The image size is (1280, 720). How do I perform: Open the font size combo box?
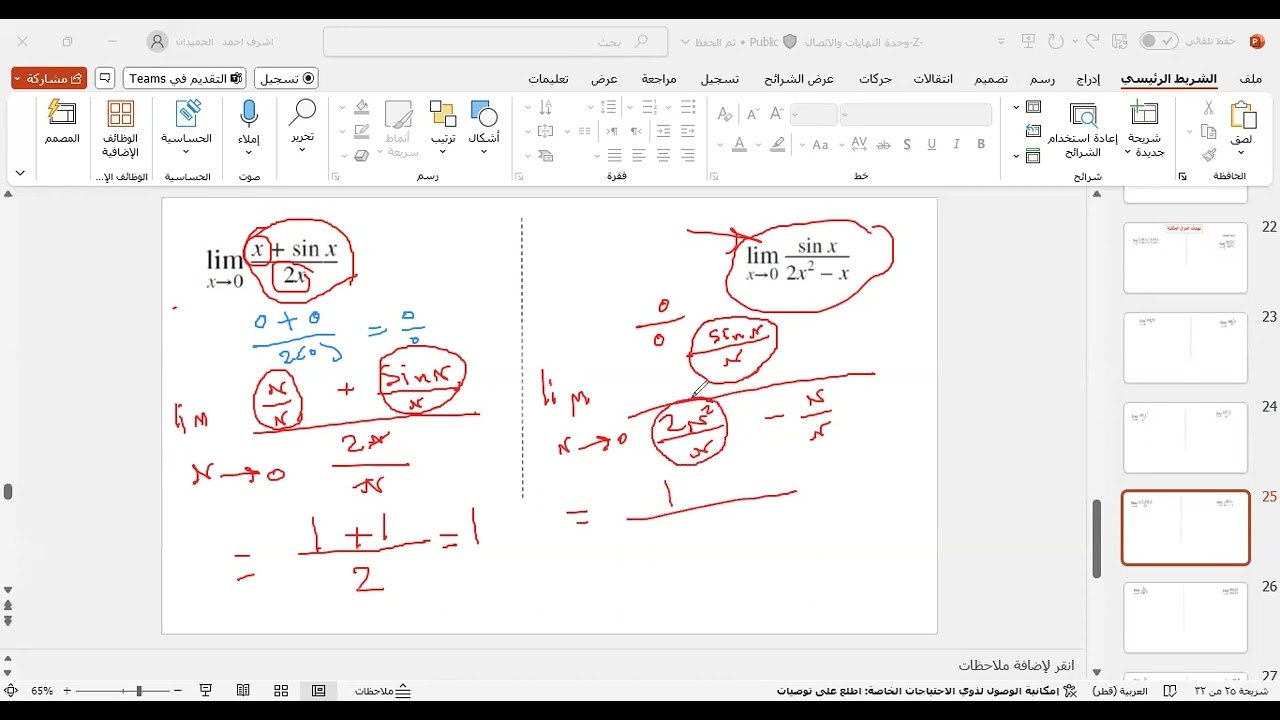pos(813,115)
